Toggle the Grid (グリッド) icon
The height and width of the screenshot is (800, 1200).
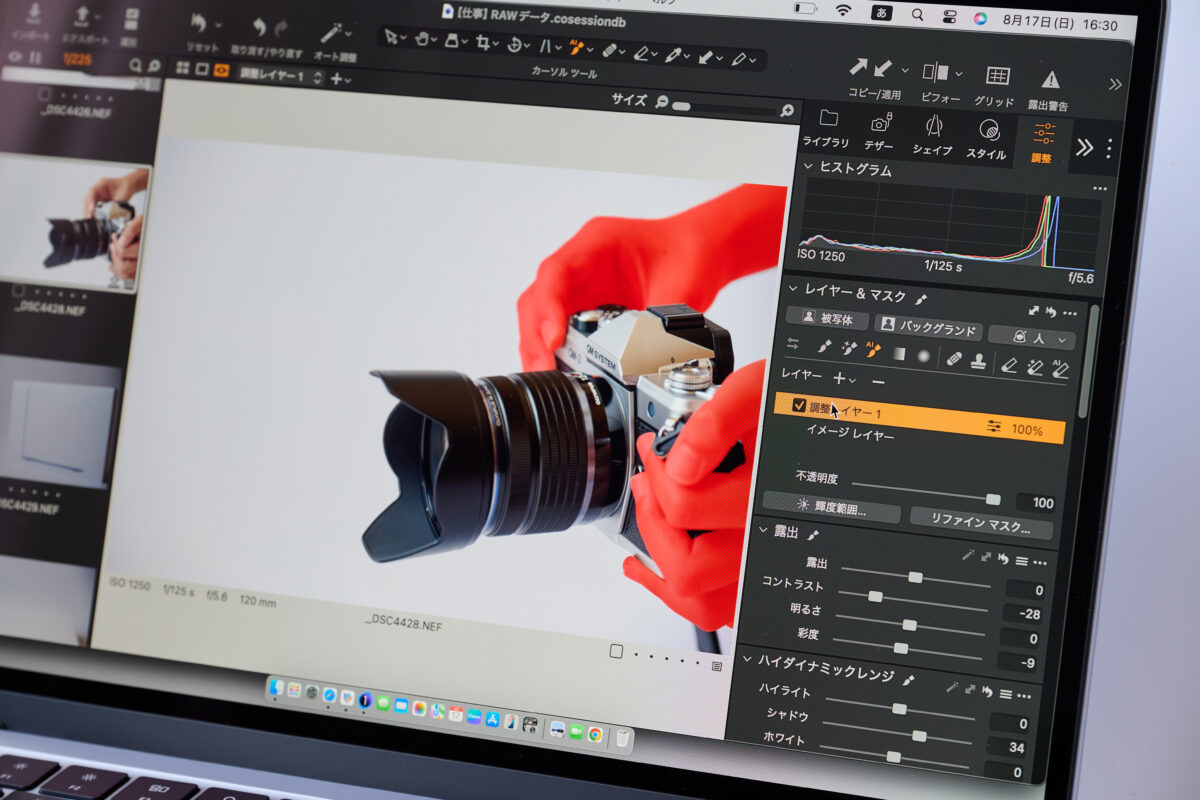click(x=996, y=76)
